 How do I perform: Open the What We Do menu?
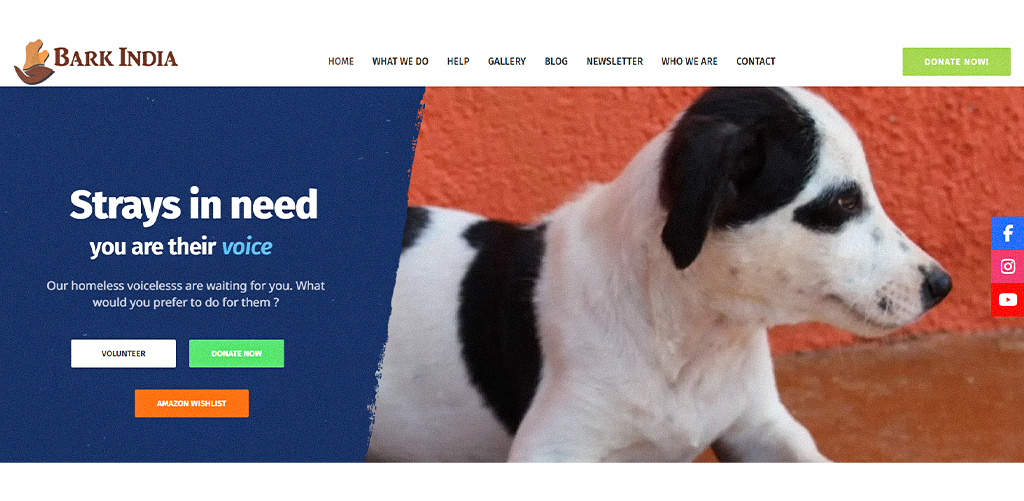pyautogui.click(x=400, y=61)
